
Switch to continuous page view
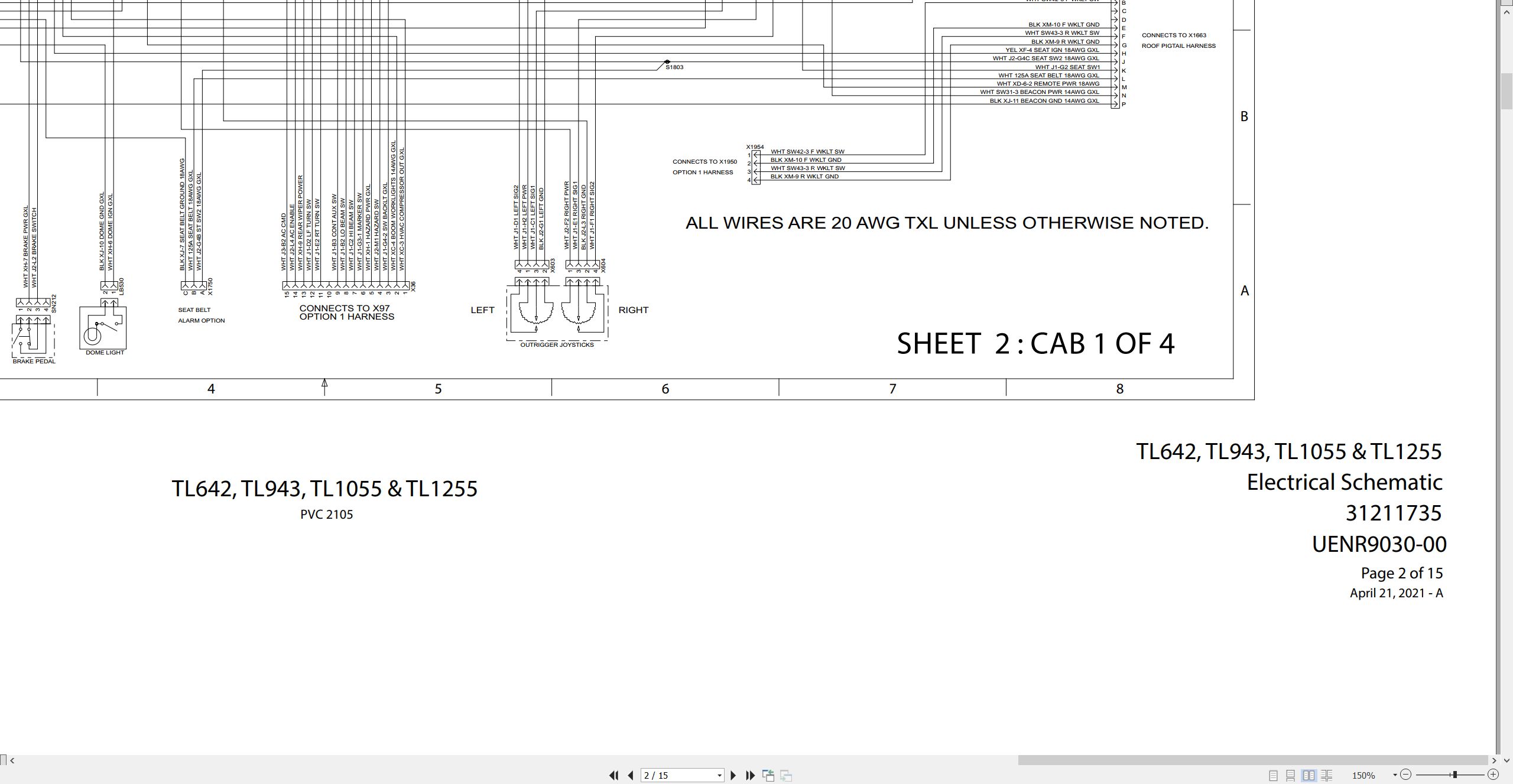[x=1291, y=775]
